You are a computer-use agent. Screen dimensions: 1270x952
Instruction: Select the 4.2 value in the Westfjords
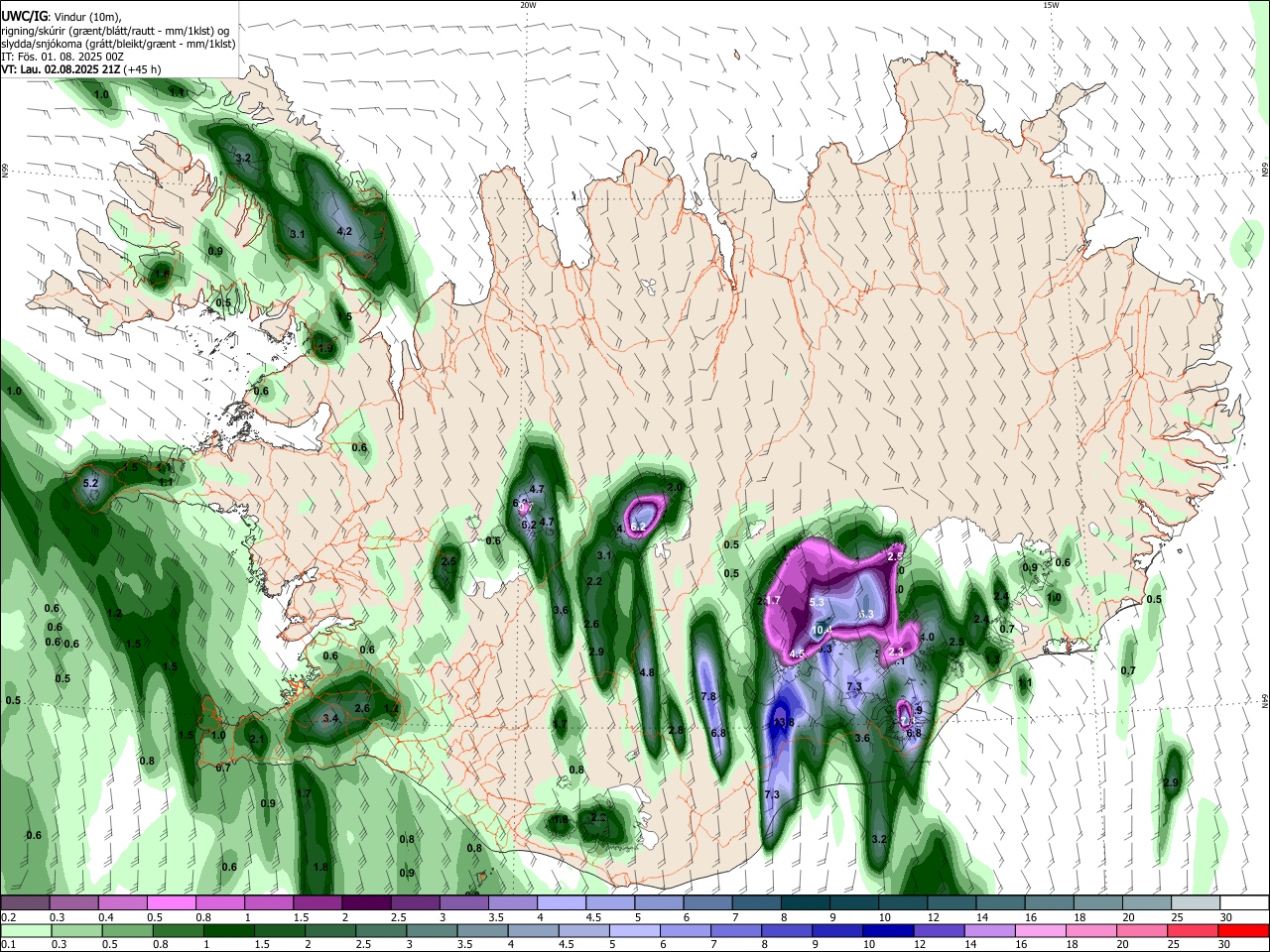point(345,231)
